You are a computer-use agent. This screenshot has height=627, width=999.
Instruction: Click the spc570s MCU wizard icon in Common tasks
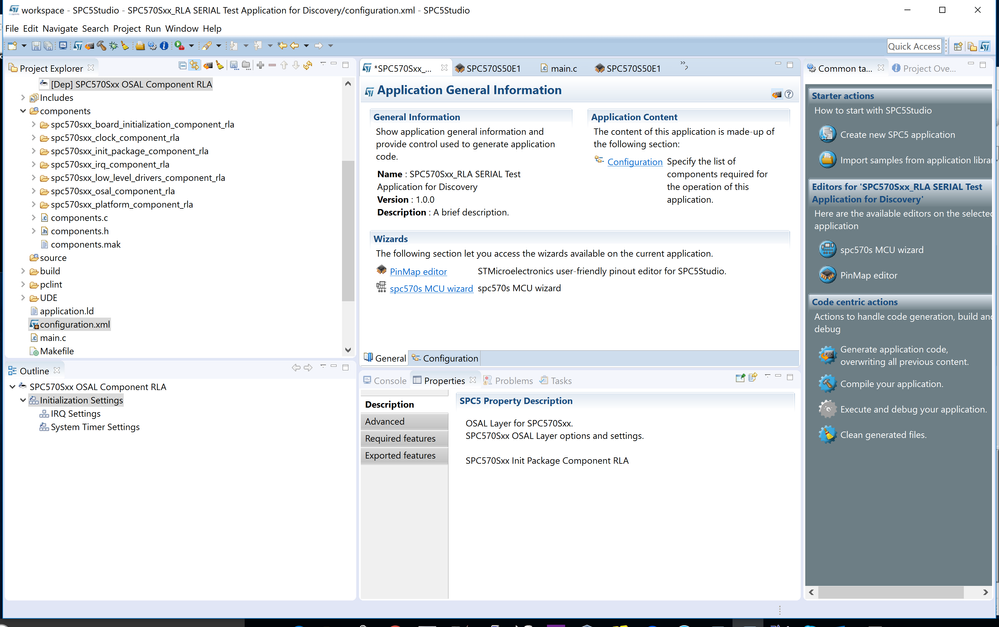(827, 249)
